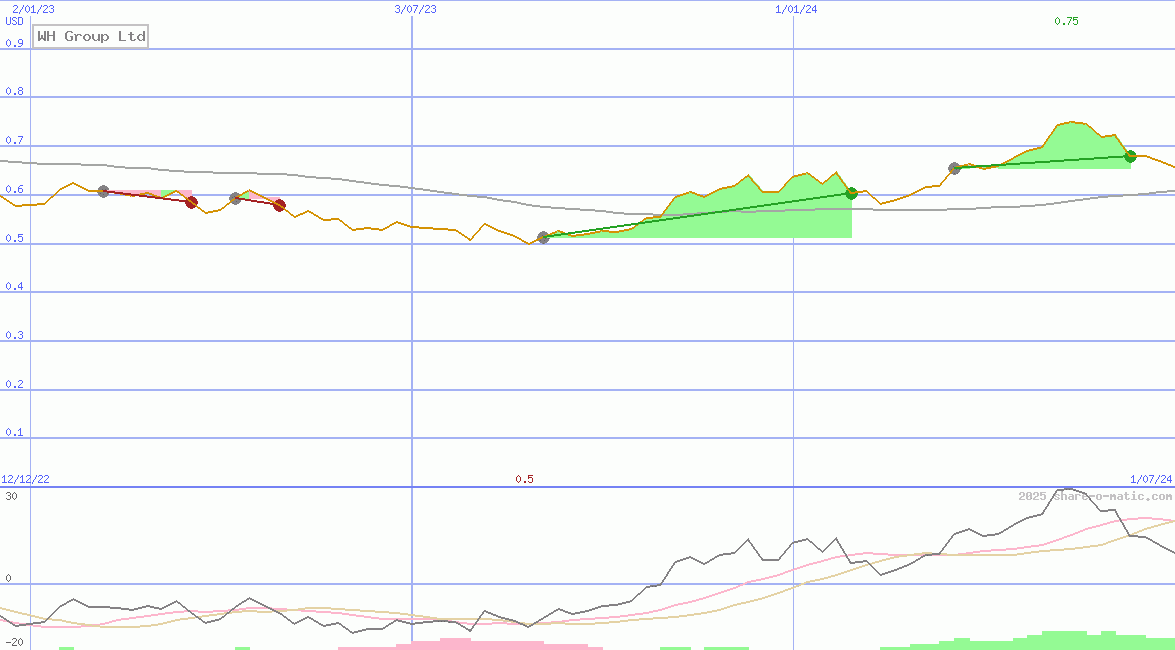Select the gray marker starting the rightmost trendline
Viewport: 1175px width, 650px height.
(953, 168)
